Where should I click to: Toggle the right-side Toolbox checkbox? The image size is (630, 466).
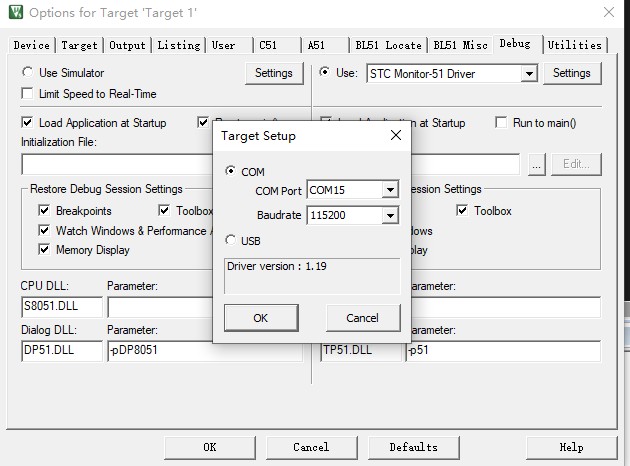462,210
